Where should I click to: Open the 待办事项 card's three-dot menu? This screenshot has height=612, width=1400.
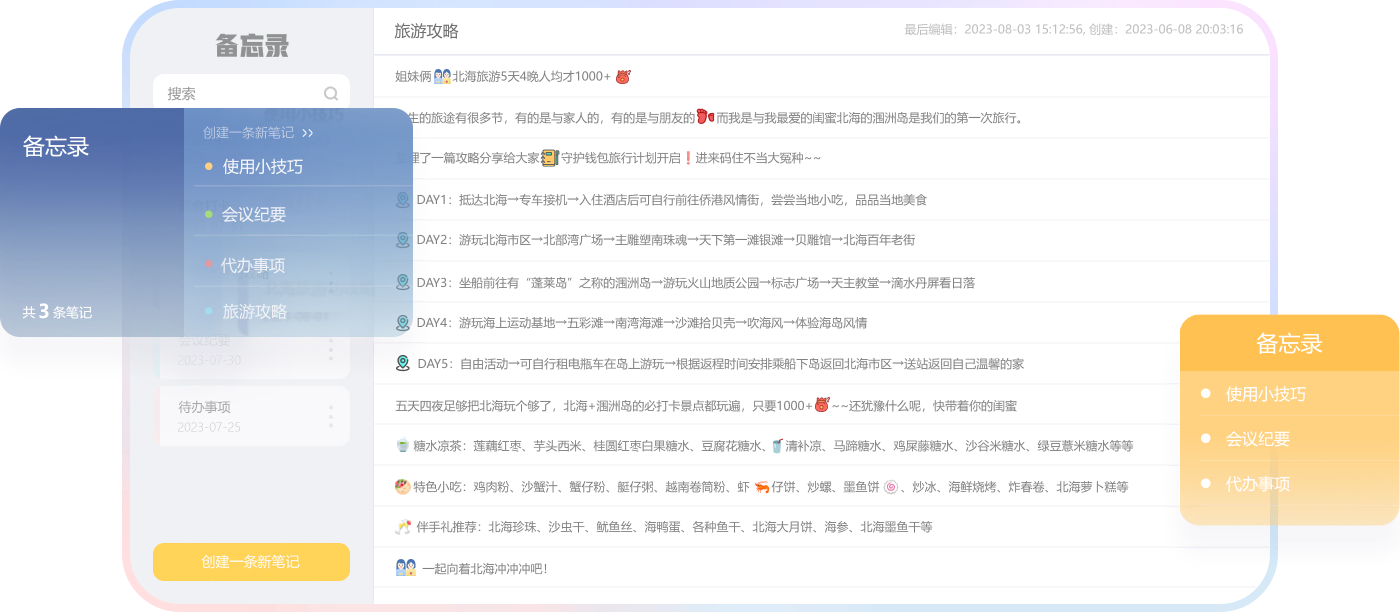331,416
